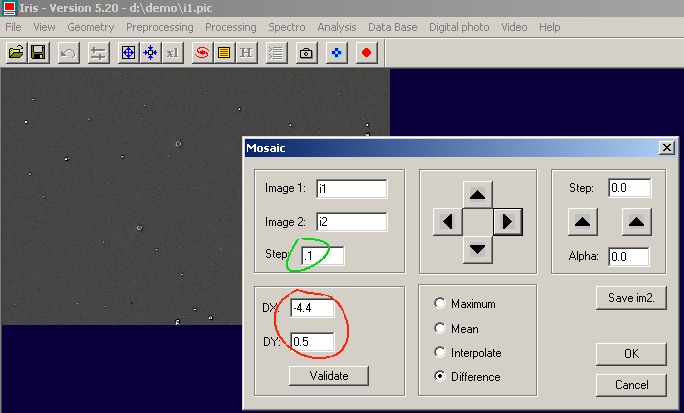Screen dimensions: 684x413
Task: Open the Help menu
Action: (550, 27)
